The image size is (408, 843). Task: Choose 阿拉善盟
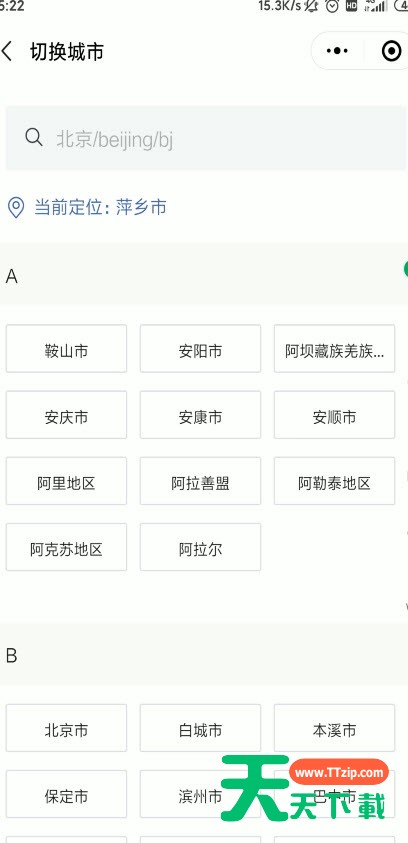click(x=200, y=481)
